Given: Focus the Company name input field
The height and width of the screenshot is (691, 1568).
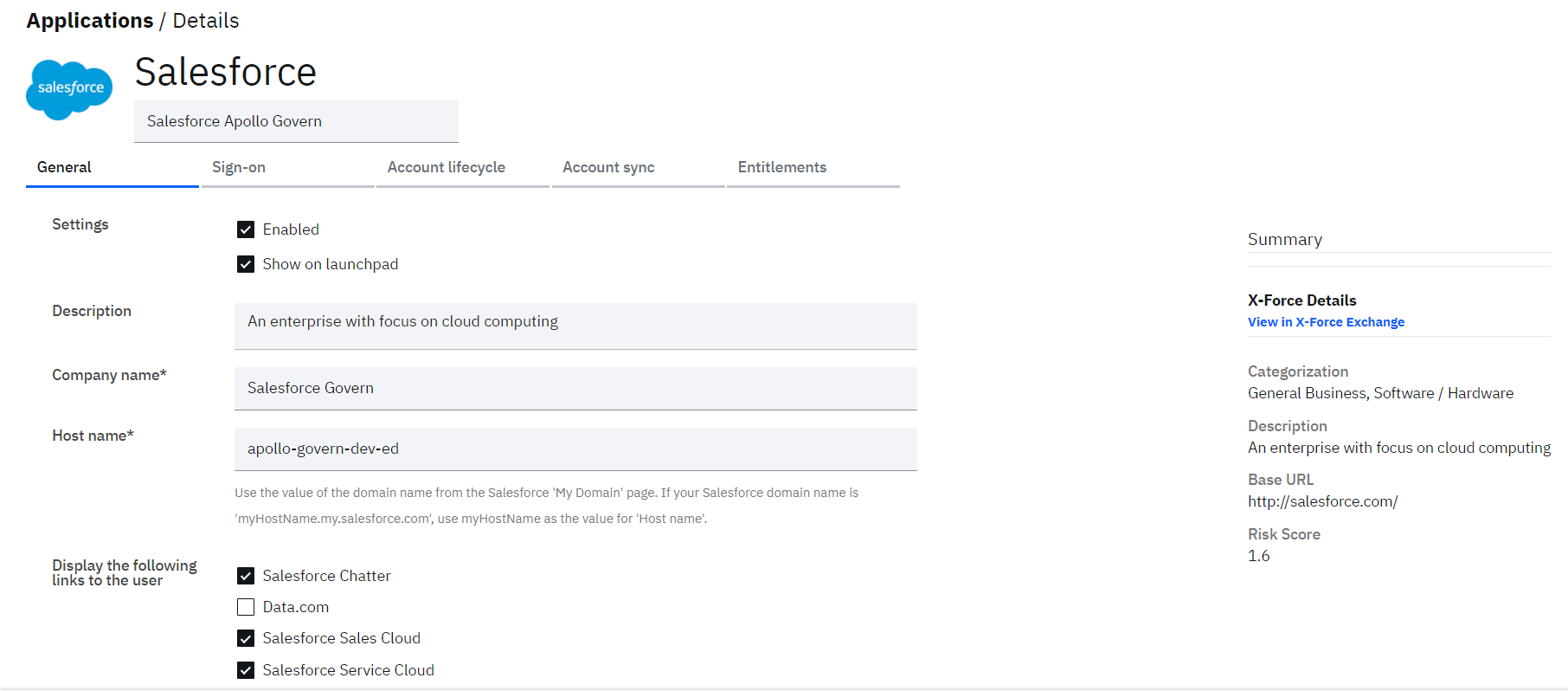Looking at the screenshot, I should pos(575,389).
